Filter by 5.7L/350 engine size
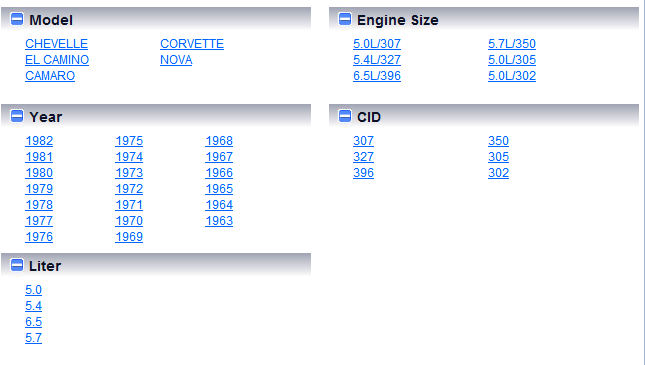645x365 pixels. click(512, 44)
